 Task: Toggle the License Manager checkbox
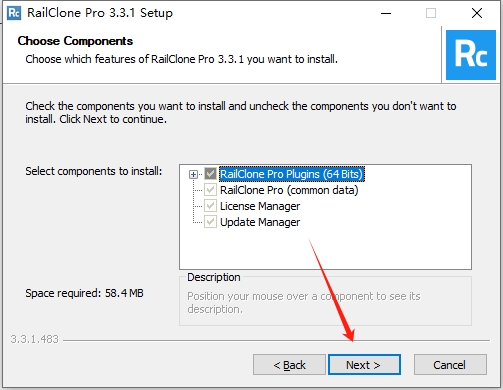coord(210,206)
